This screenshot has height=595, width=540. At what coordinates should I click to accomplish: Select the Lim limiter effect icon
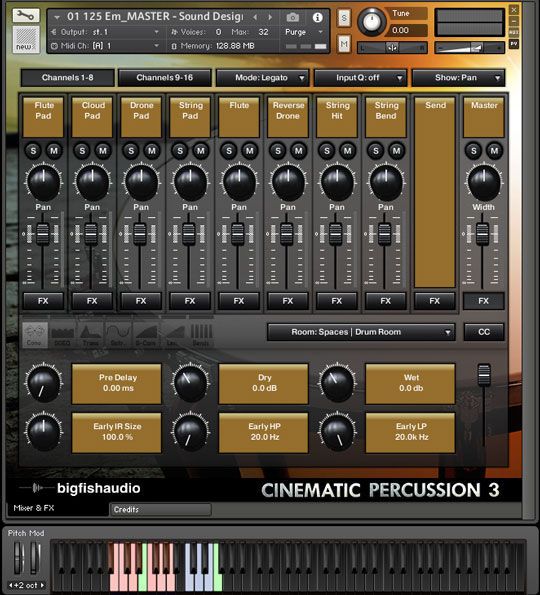click(x=173, y=335)
